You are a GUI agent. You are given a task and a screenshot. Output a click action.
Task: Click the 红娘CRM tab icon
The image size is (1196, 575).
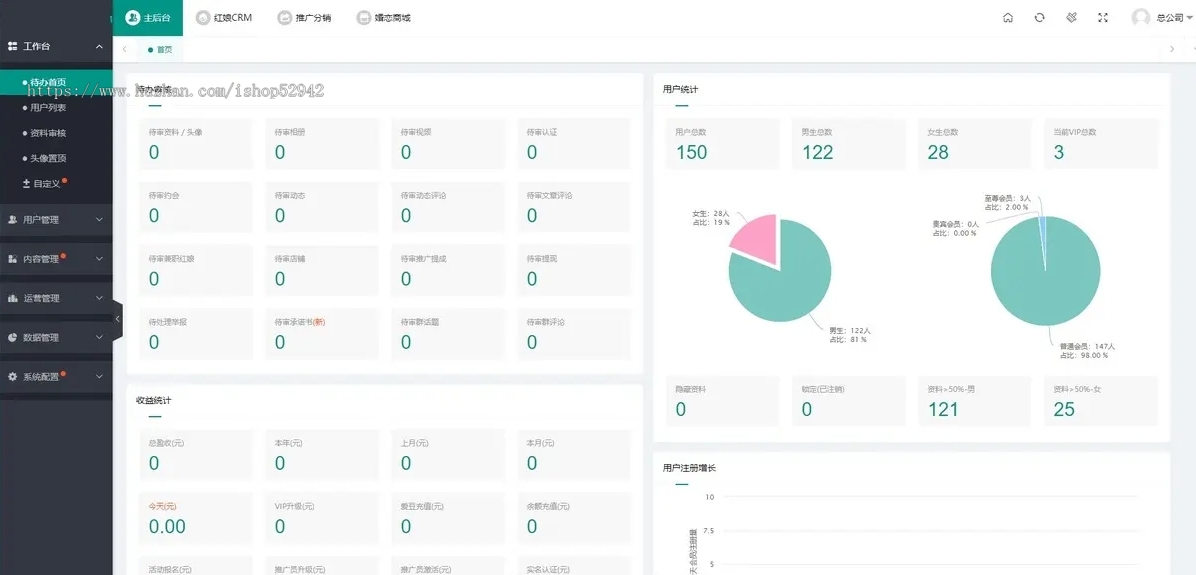click(x=203, y=18)
